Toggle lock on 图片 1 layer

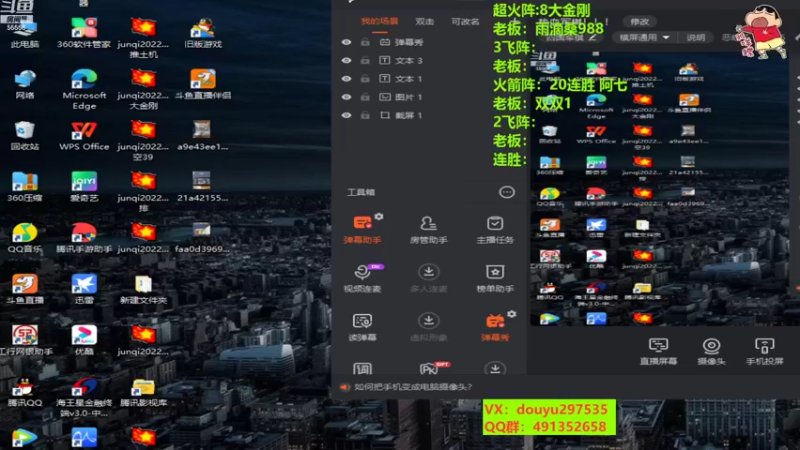365,97
